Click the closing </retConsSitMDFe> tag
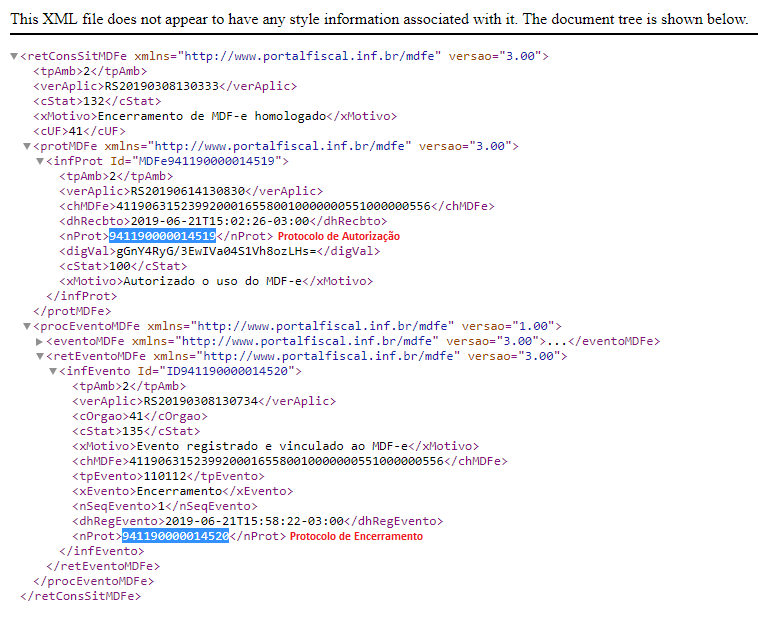The image size is (758, 618). click(81, 596)
